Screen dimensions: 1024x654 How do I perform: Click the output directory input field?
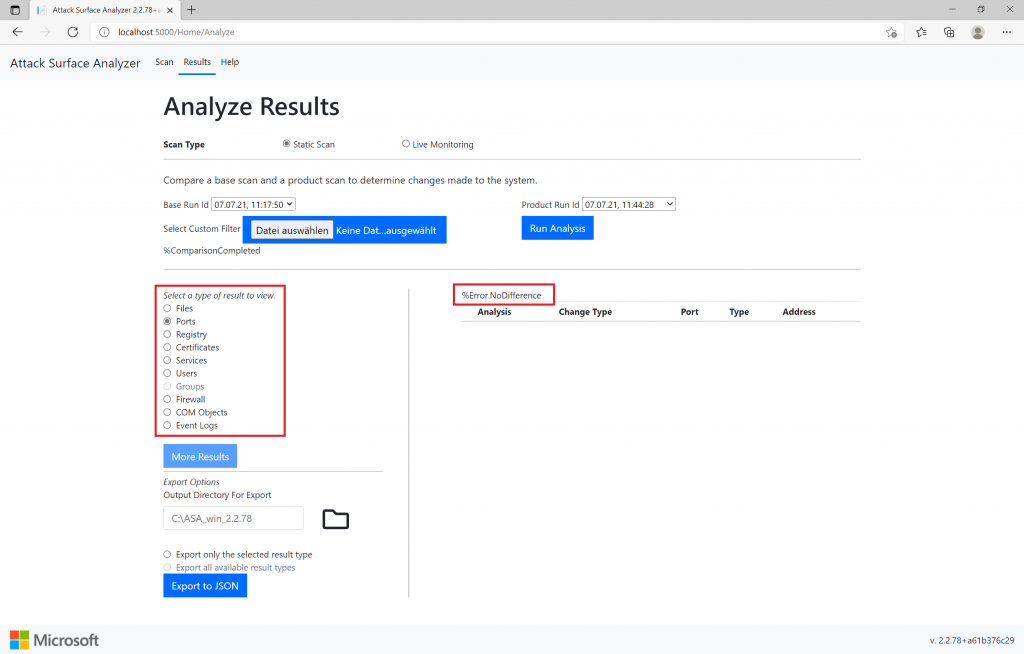233,518
